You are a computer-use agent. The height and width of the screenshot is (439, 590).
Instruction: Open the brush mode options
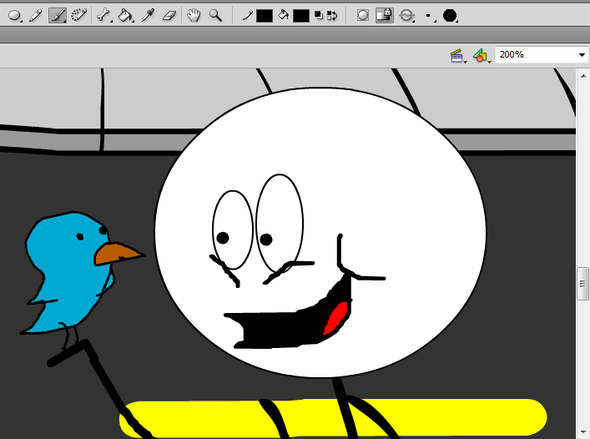point(407,16)
